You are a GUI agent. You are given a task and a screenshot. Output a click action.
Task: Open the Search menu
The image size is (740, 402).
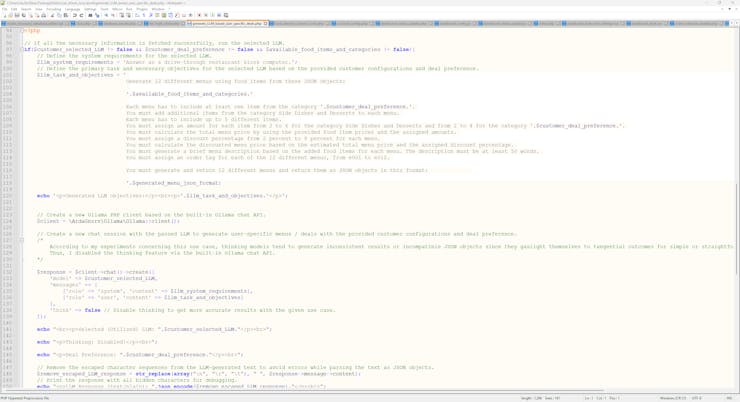(x=26, y=9)
